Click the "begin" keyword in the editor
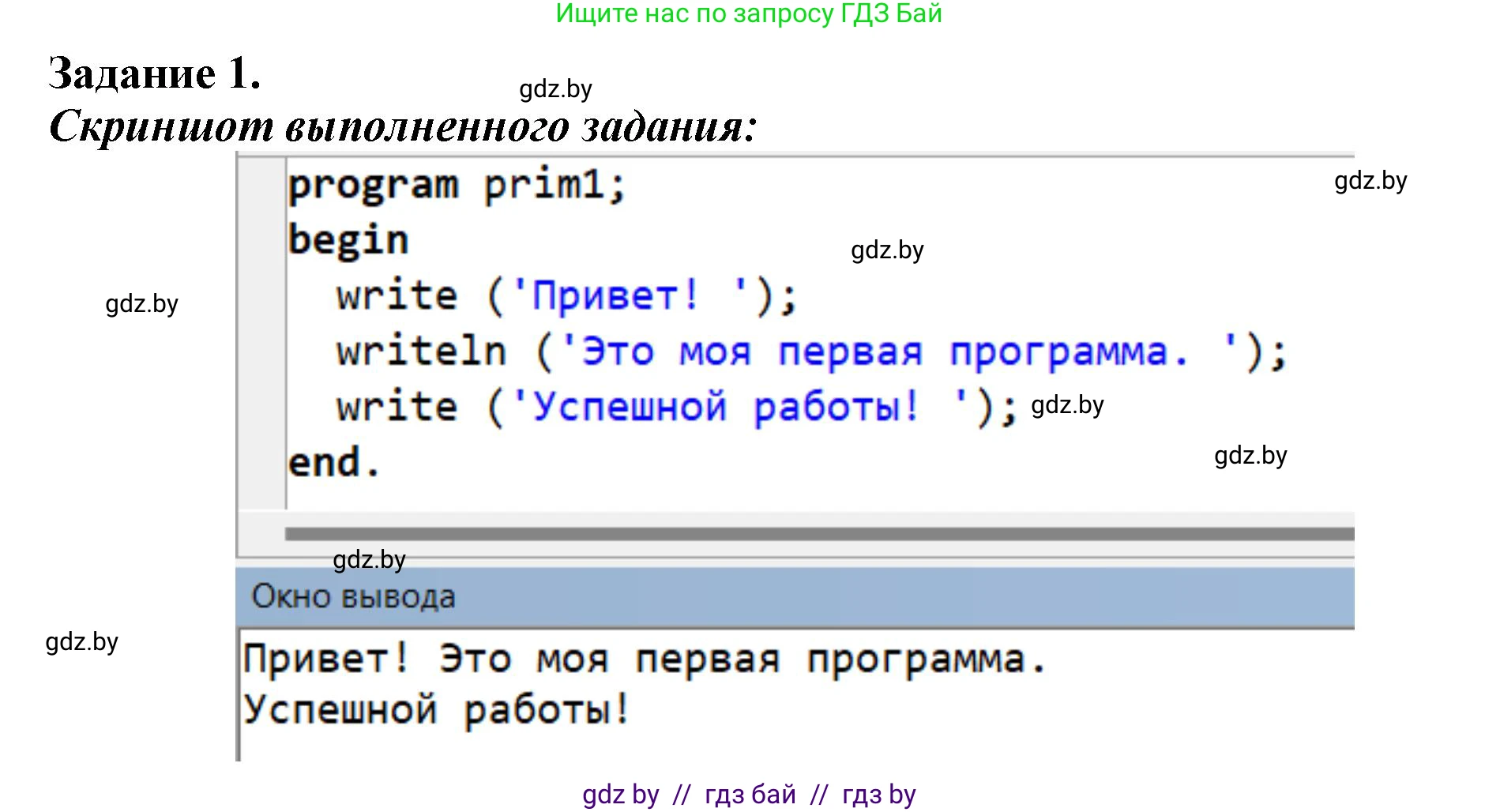1500x812 pixels. coord(348,240)
